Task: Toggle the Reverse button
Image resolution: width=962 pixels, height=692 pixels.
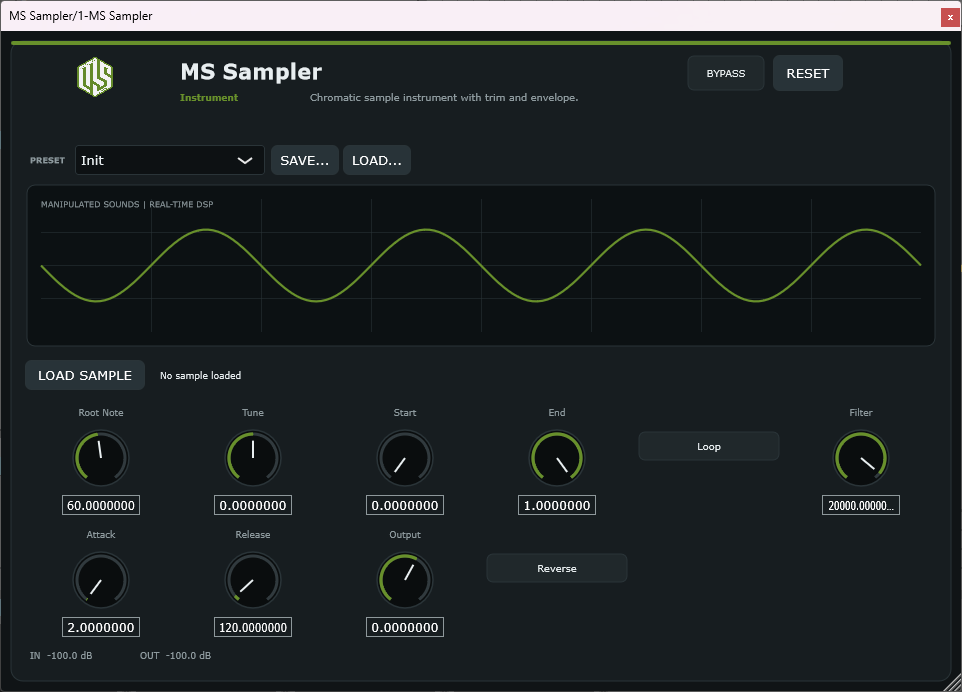Action: [x=556, y=568]
